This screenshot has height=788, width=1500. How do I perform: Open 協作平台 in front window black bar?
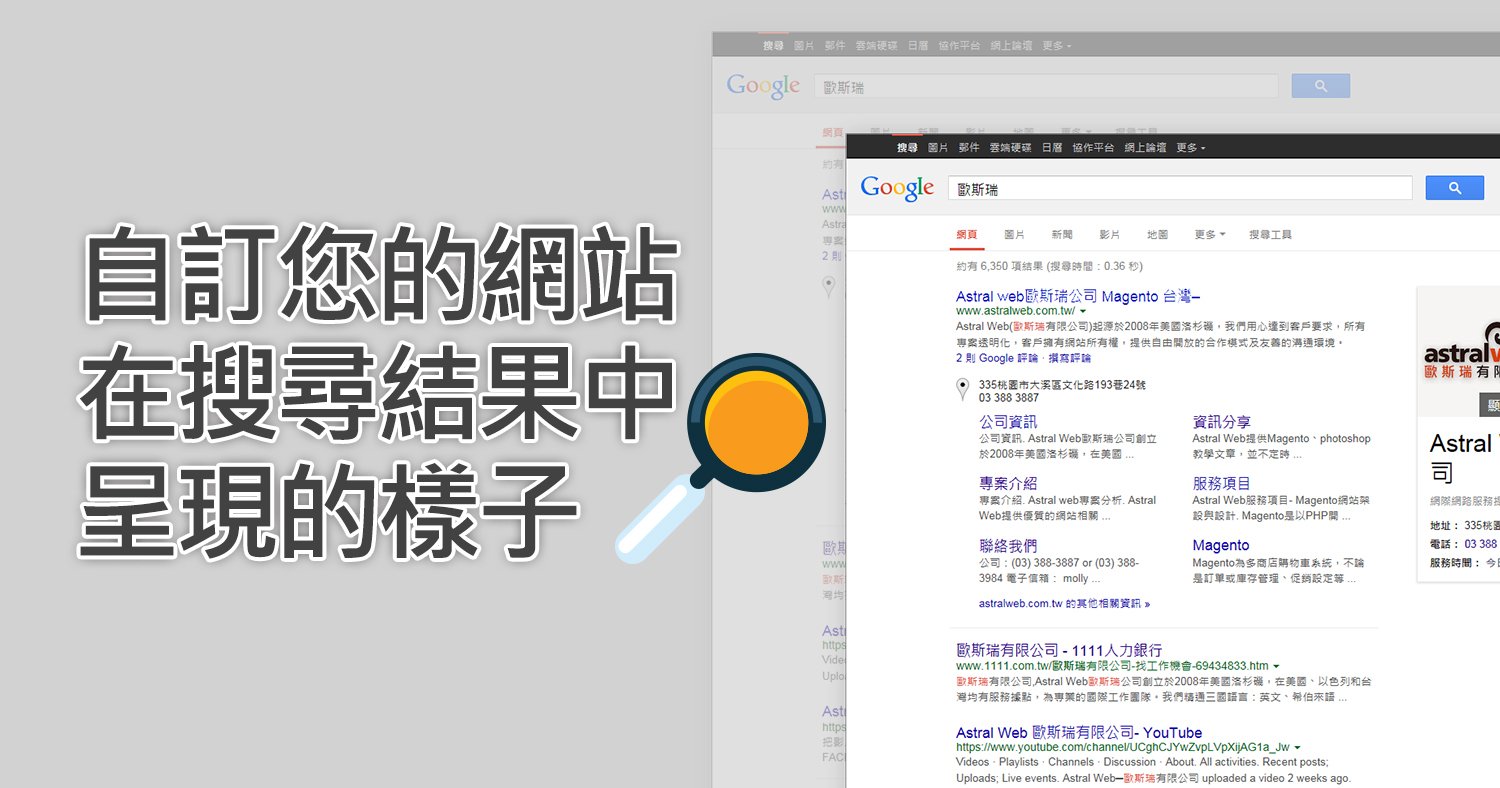click(1093, 148)
